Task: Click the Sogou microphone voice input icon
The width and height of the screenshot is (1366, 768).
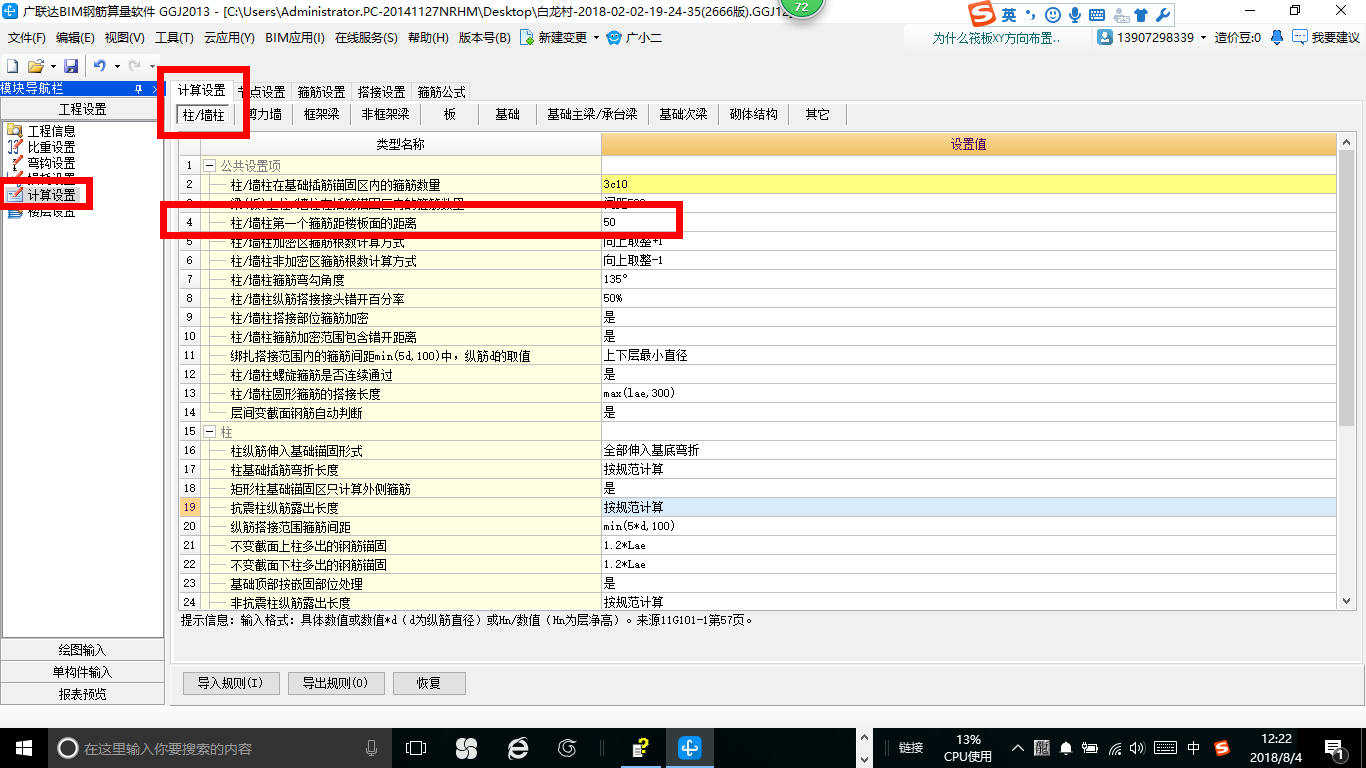Action: [x=1075, y=15]
